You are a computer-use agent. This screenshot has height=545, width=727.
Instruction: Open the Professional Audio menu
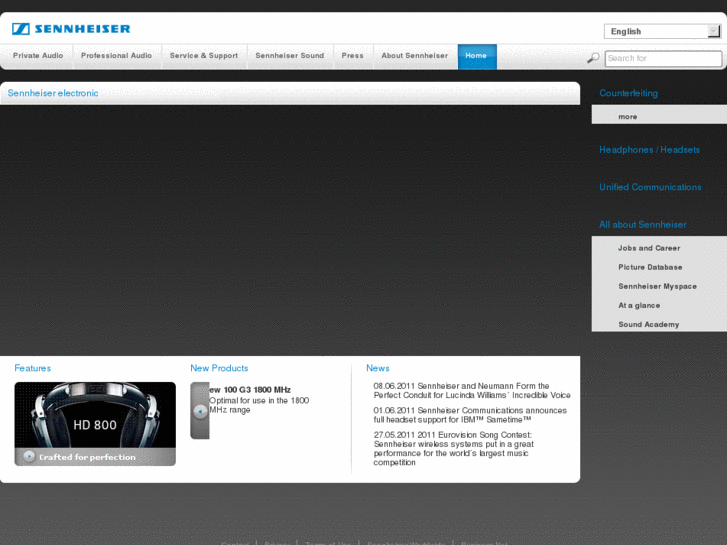point(116,56)
